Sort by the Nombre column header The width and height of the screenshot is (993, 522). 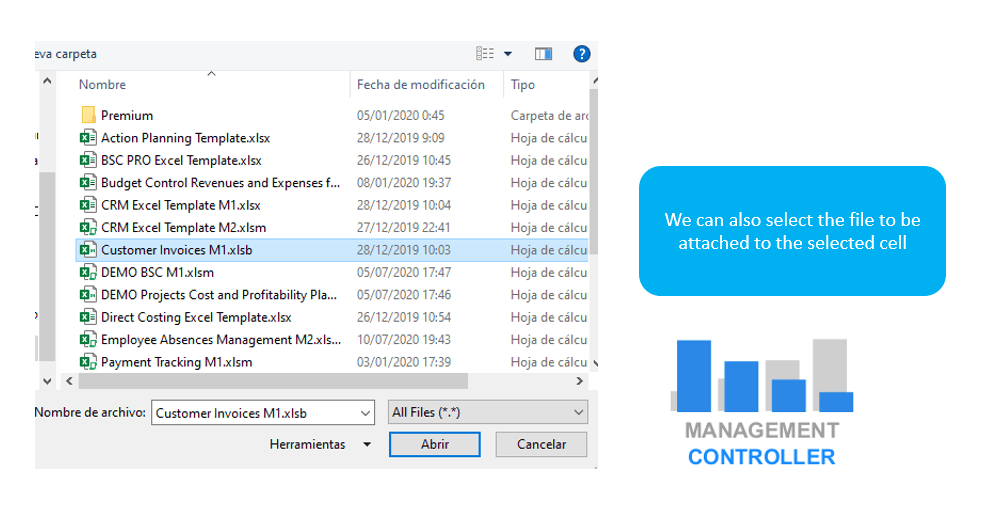coord(103,85)
